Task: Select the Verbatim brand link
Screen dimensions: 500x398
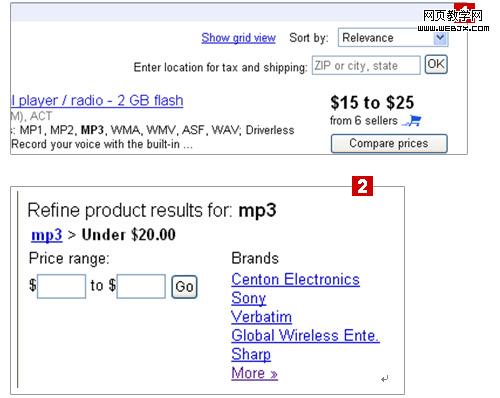Action: coord(262,317)
